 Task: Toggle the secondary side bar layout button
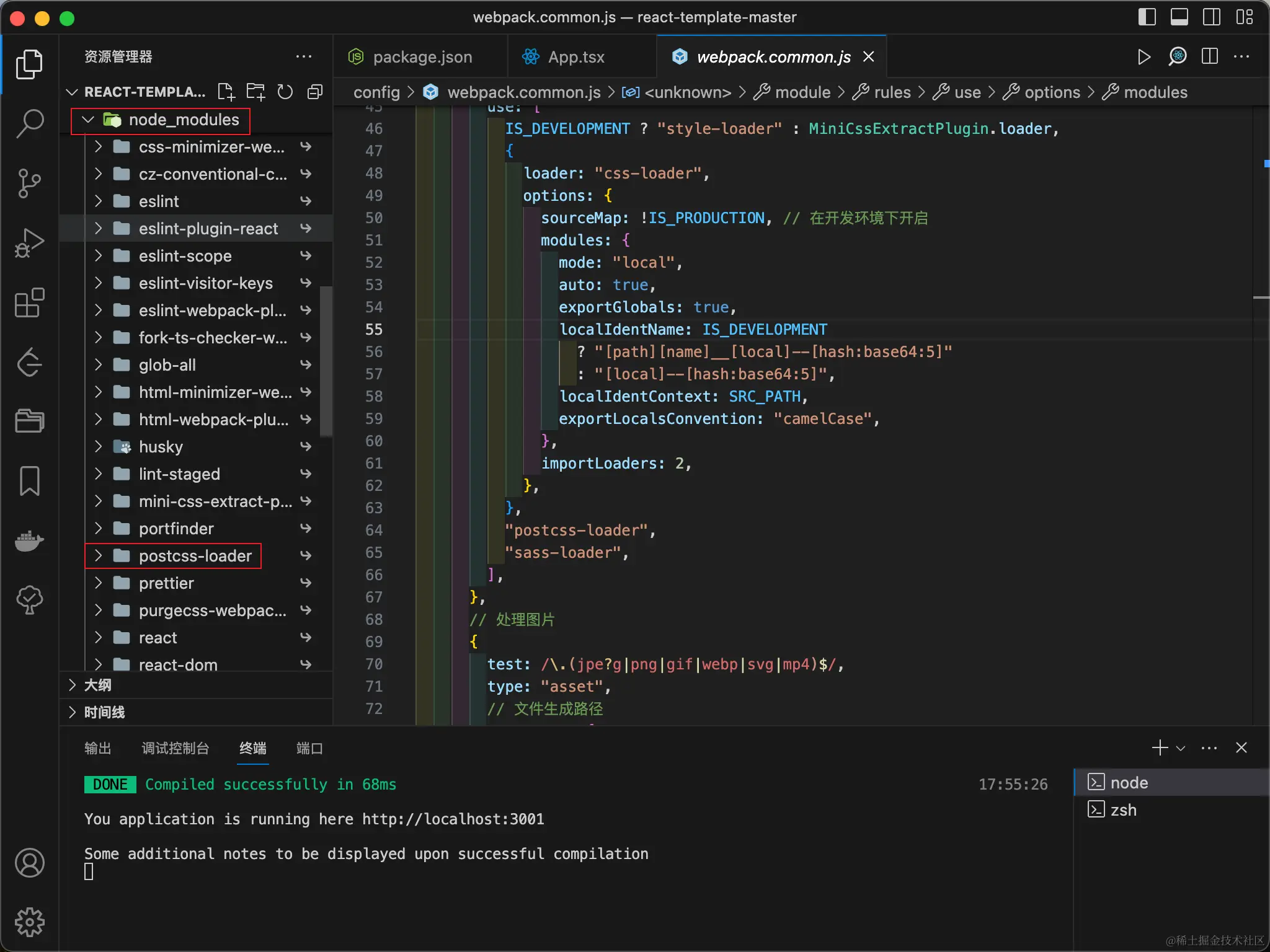pyautogui.click(x=1211, y=17)
